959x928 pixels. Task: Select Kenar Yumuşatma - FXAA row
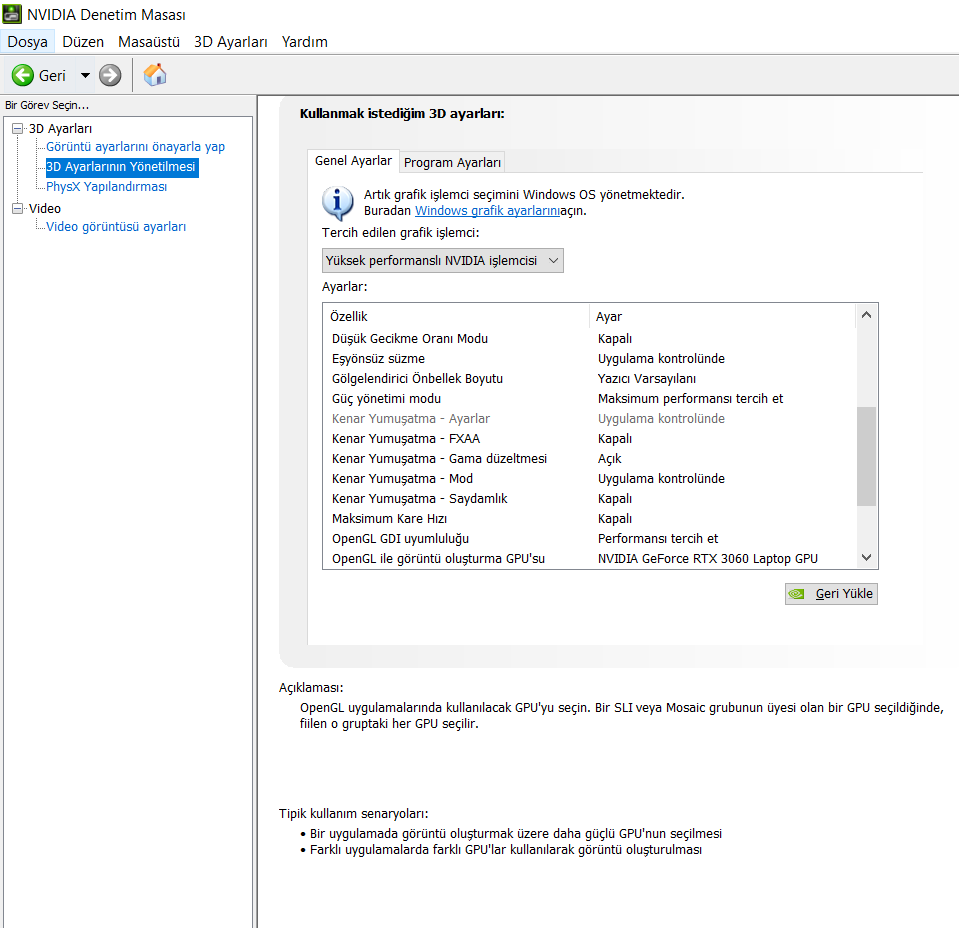coord(588,439)
